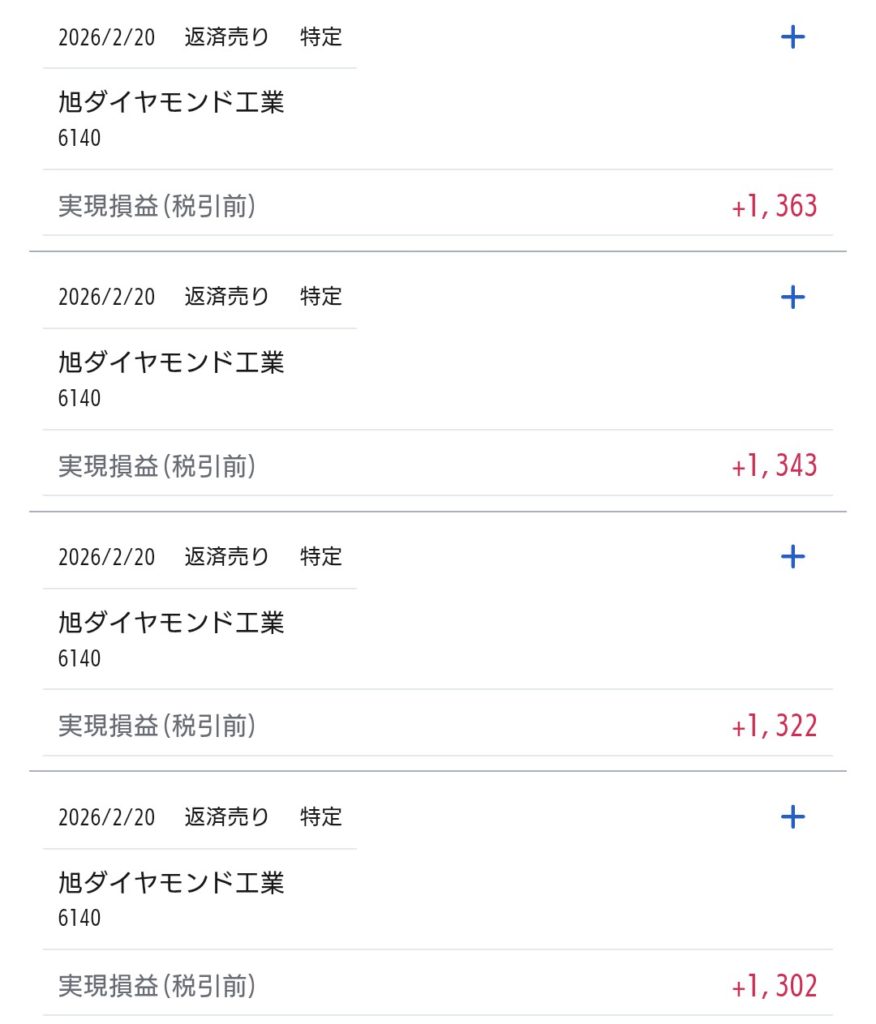The height and width of the screenshot is (1024, 876).
Task: Select the 2026/2/20 date of the +1,322 trade
Action: pos(107,557)
